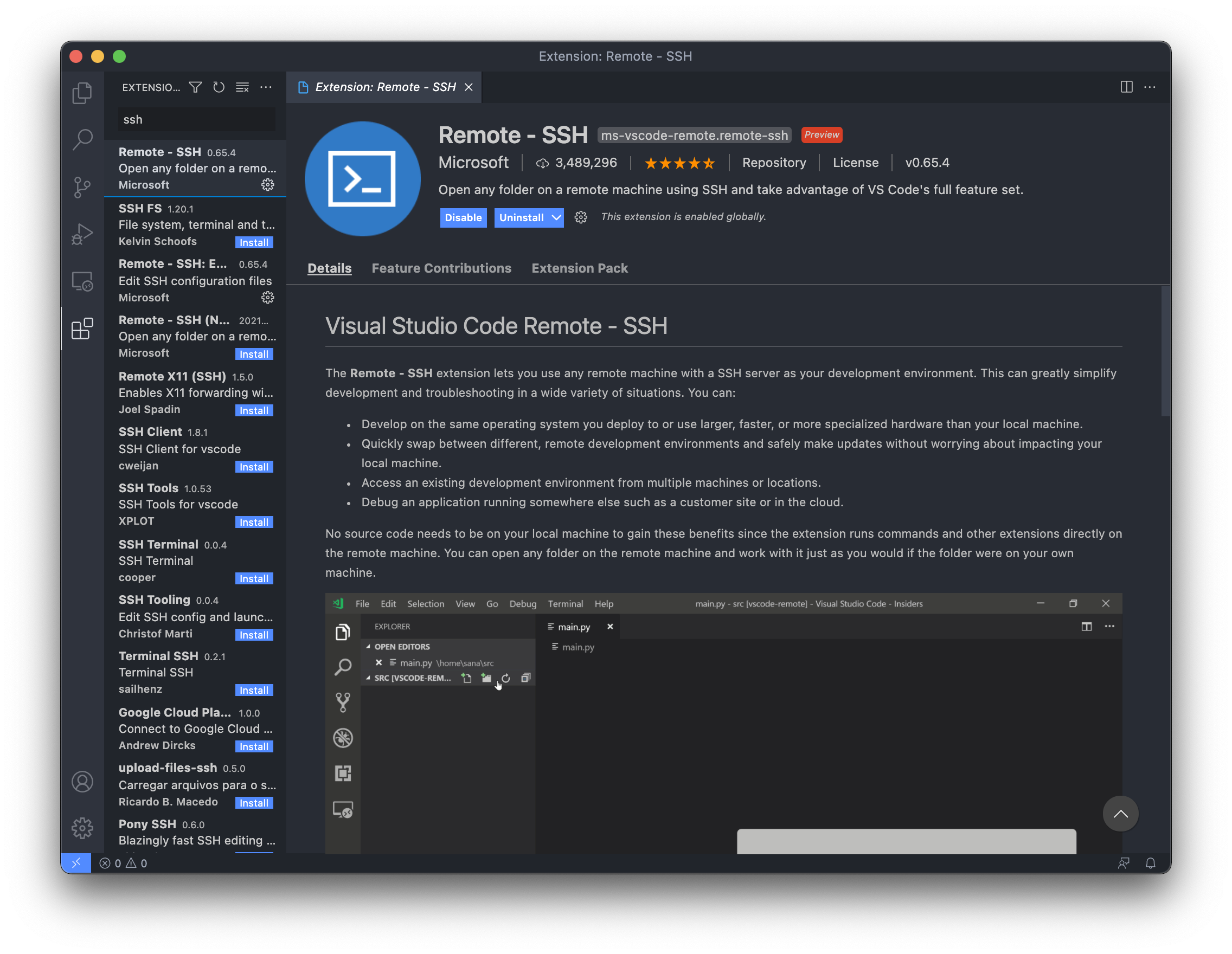Open errors and warnings in status bar
The image size is (1232, 954).
click(x=124, y=862)
